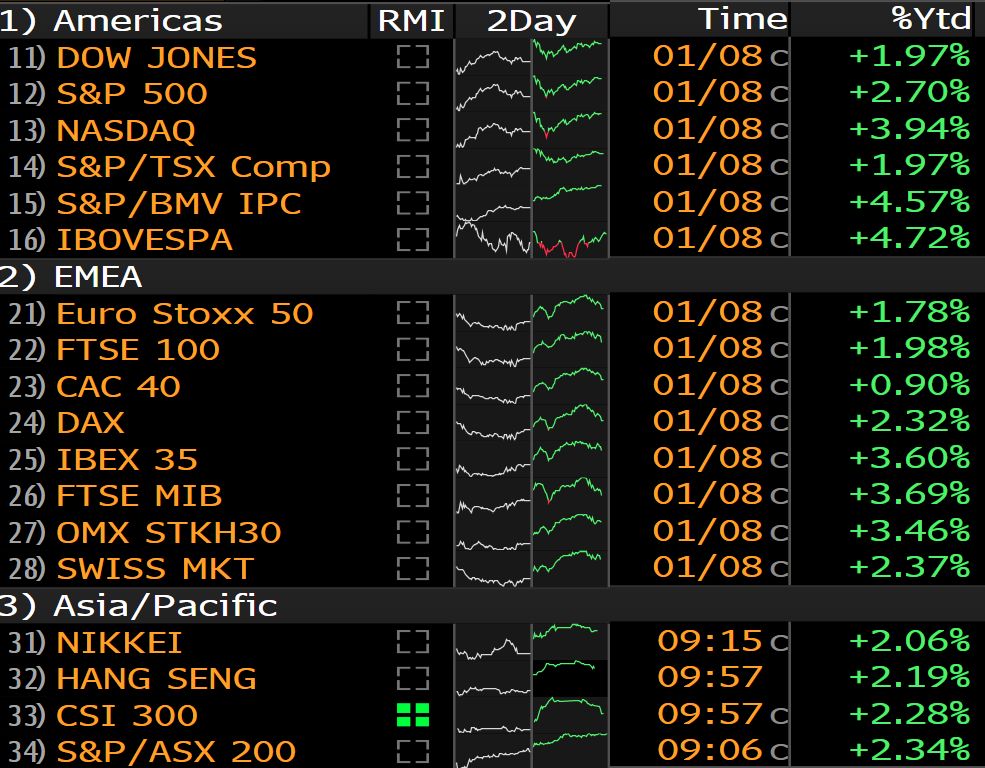Open the NASDAQ index

pyautogui.click(x=126, y=131)
